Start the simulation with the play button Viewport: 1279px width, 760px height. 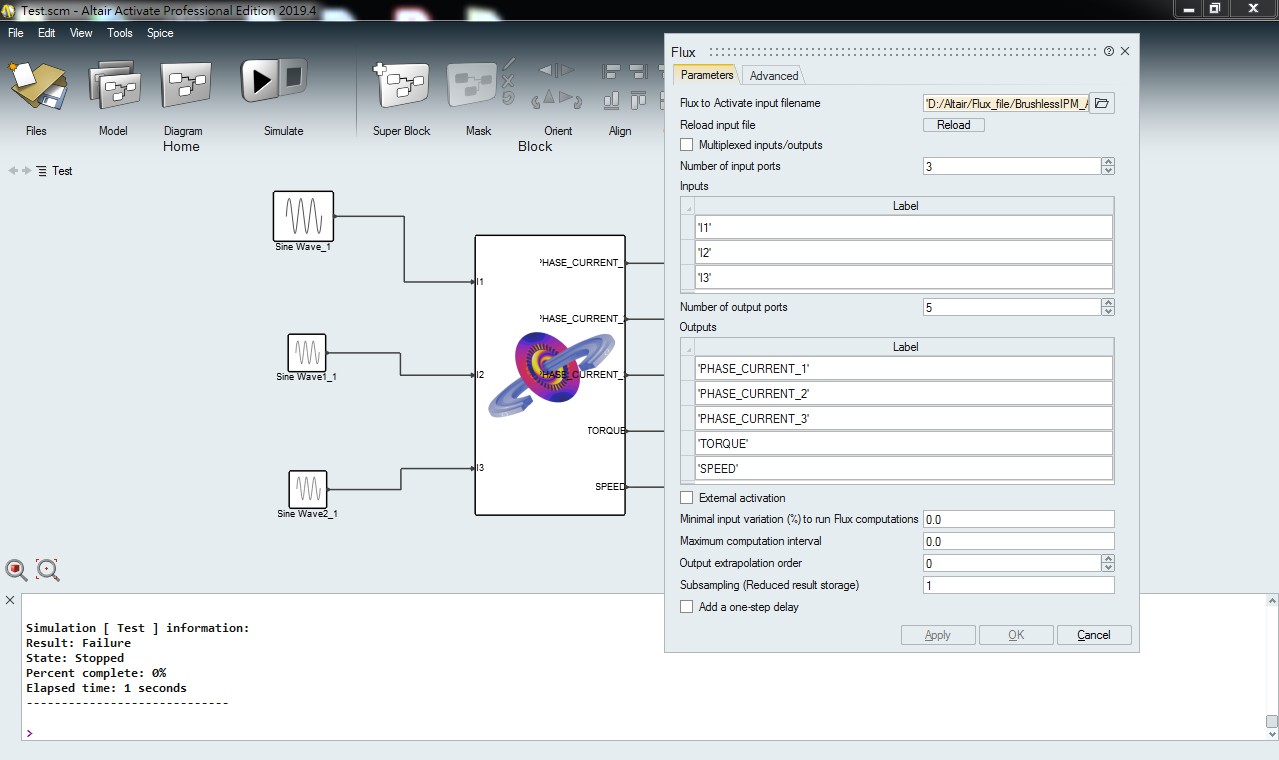pos(259,80)
